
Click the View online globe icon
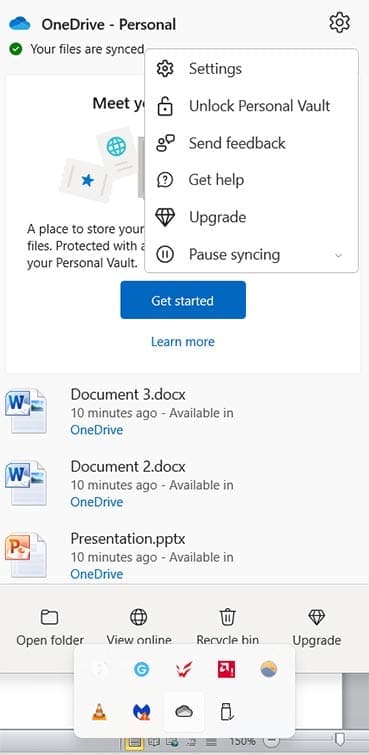139,617
